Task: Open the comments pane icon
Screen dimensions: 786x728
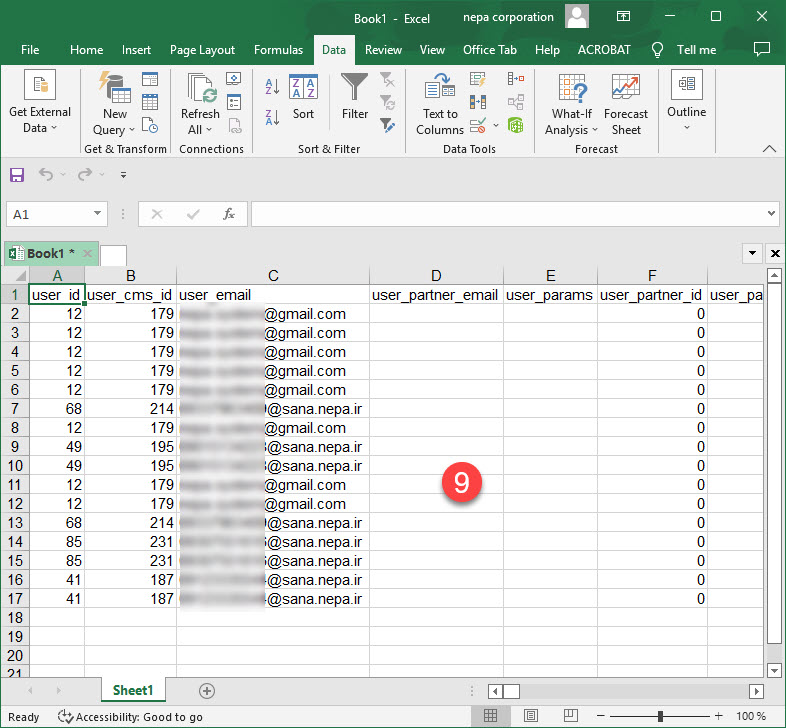Action: pyautogui.click(x=761, y=49)
